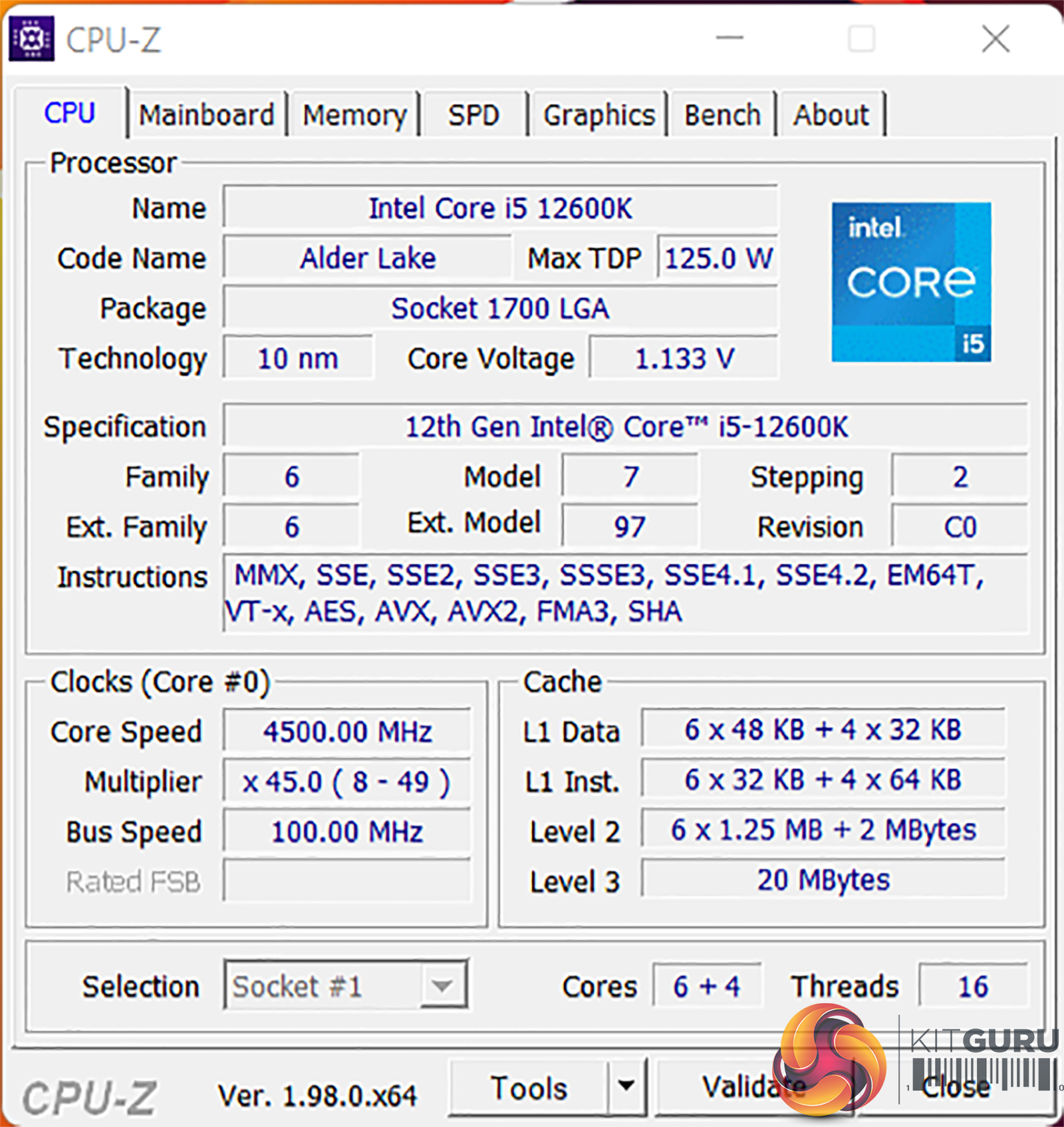Switch to the CPU tab

point(70,113)
